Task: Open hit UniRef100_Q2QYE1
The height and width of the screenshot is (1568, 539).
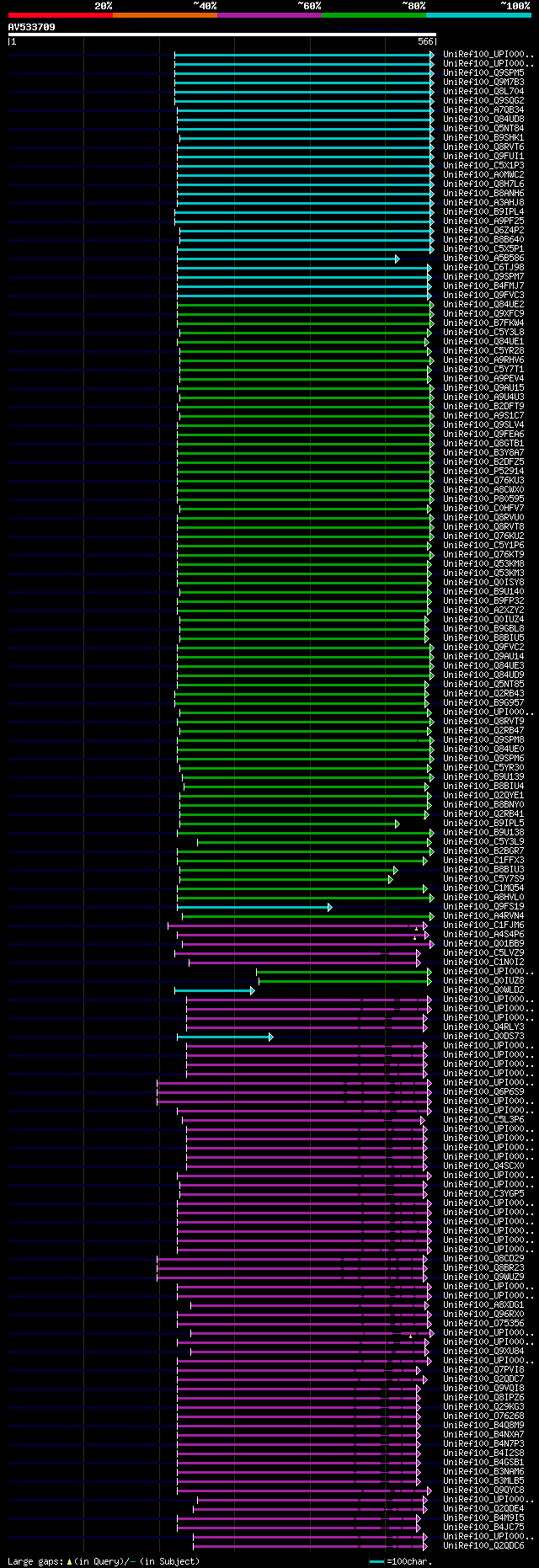Action: point(483,796)
